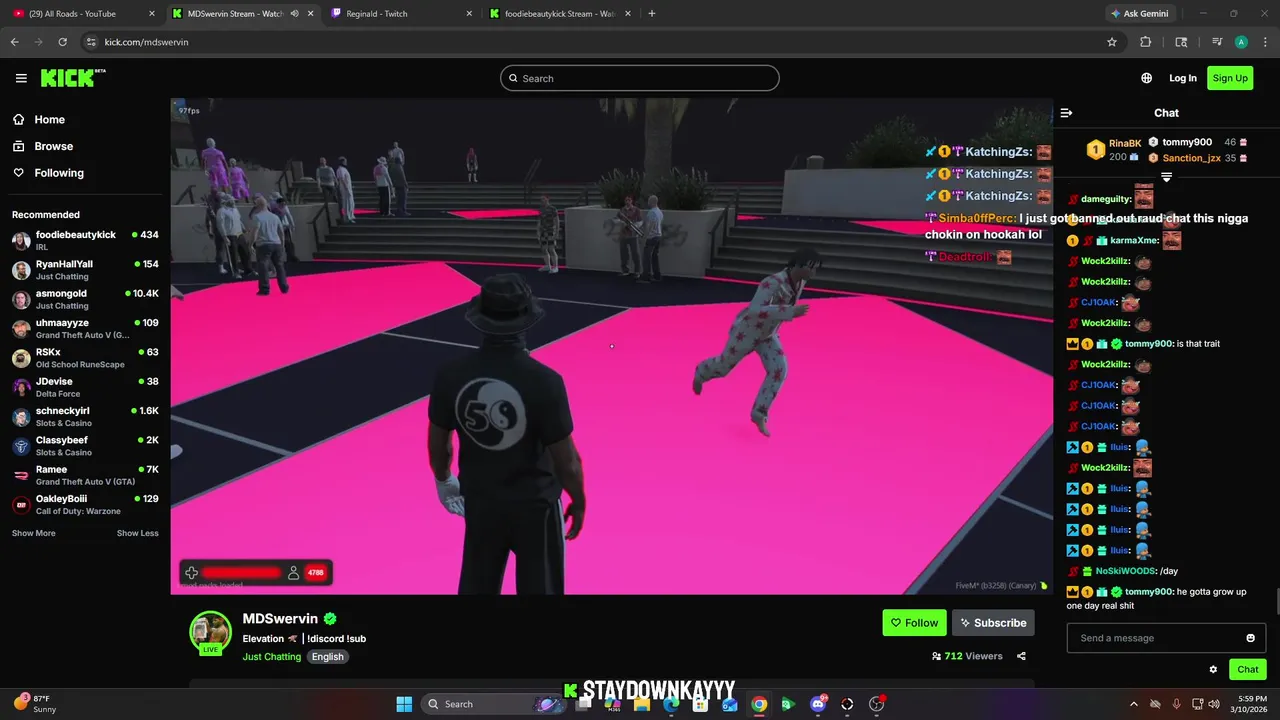Image resolution: width=1280 pixels, height=720 pixels.
Task: Click tommy900 in gift leaderboard
Action: click(x=1187, y=143)
